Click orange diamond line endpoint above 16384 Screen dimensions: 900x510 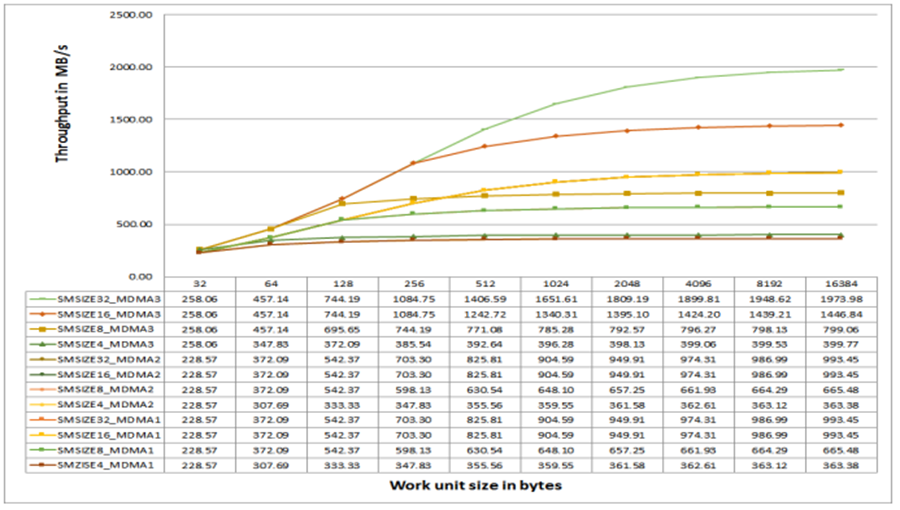pos(841,125)
